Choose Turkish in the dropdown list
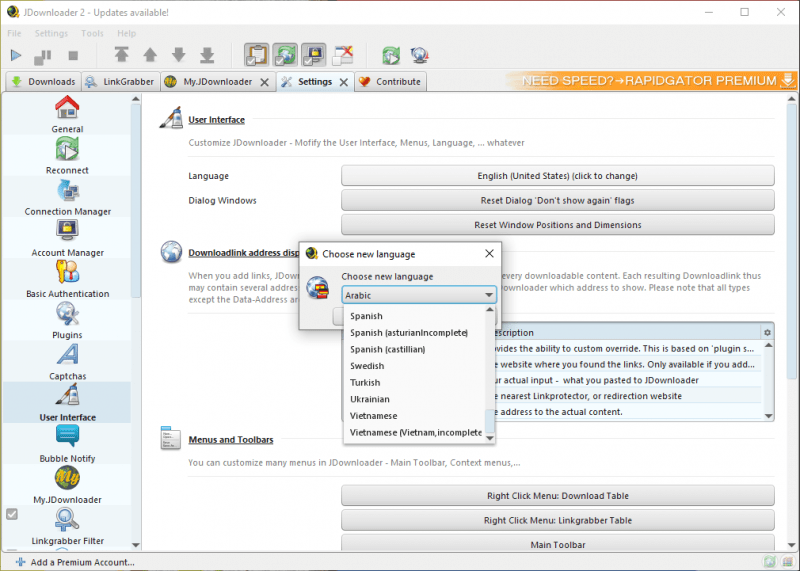 coord(414,382)
